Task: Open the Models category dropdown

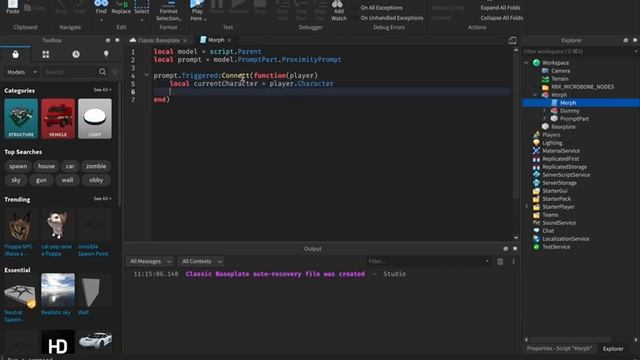Action: (22, 72)
